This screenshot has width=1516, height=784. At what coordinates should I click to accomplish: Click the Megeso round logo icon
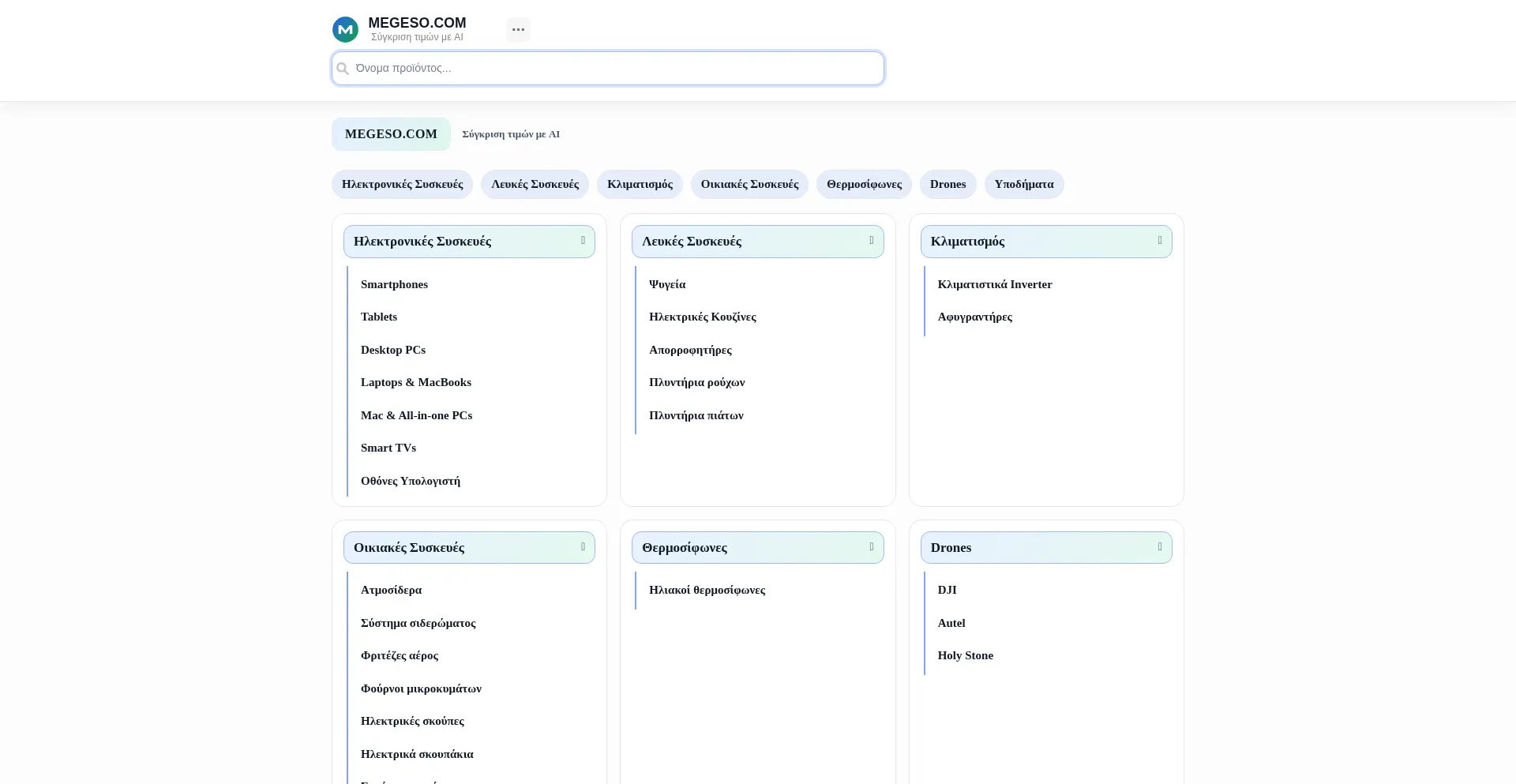coord(345,29)
